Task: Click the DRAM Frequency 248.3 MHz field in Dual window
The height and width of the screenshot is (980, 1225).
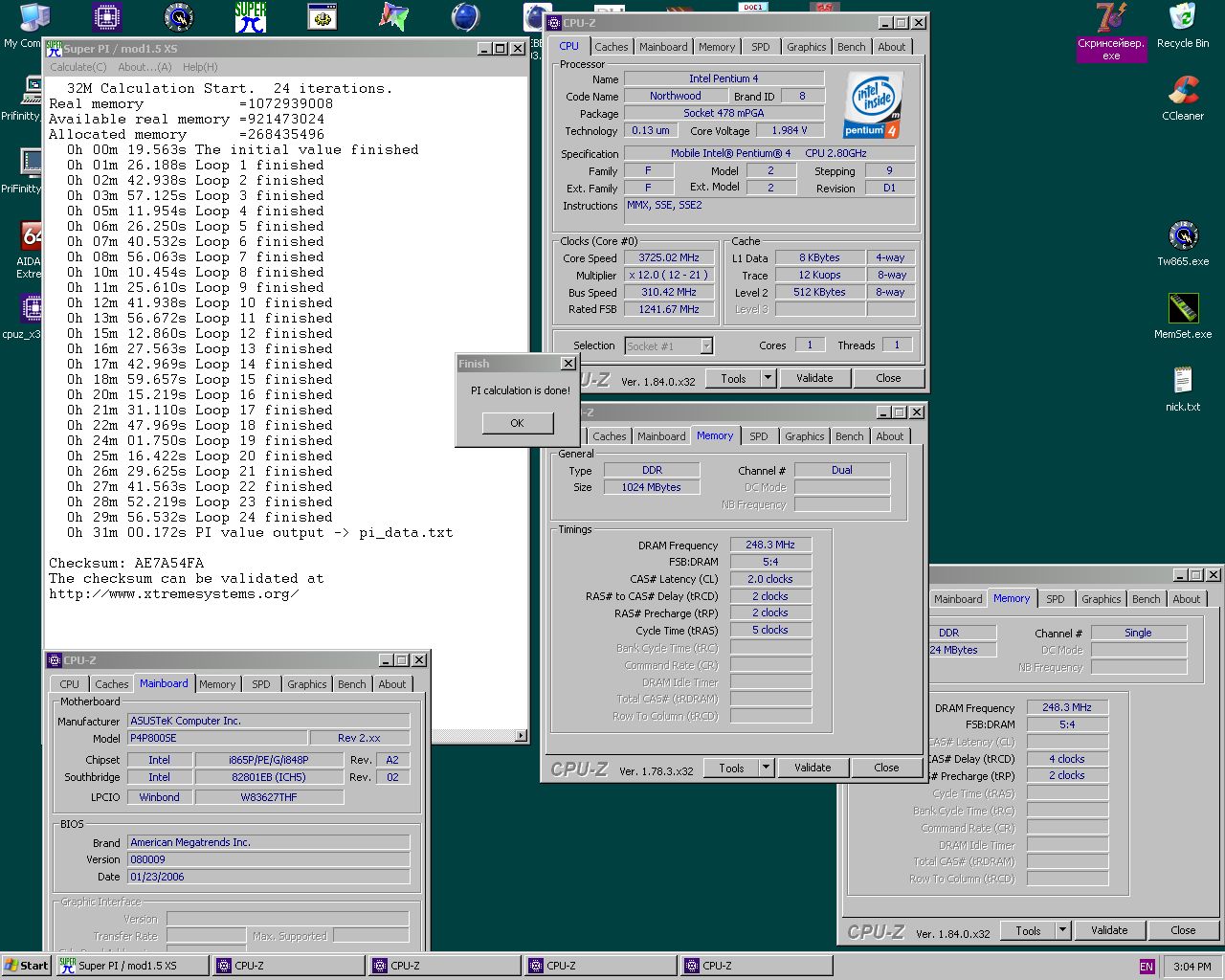Action: click(770, 545)
